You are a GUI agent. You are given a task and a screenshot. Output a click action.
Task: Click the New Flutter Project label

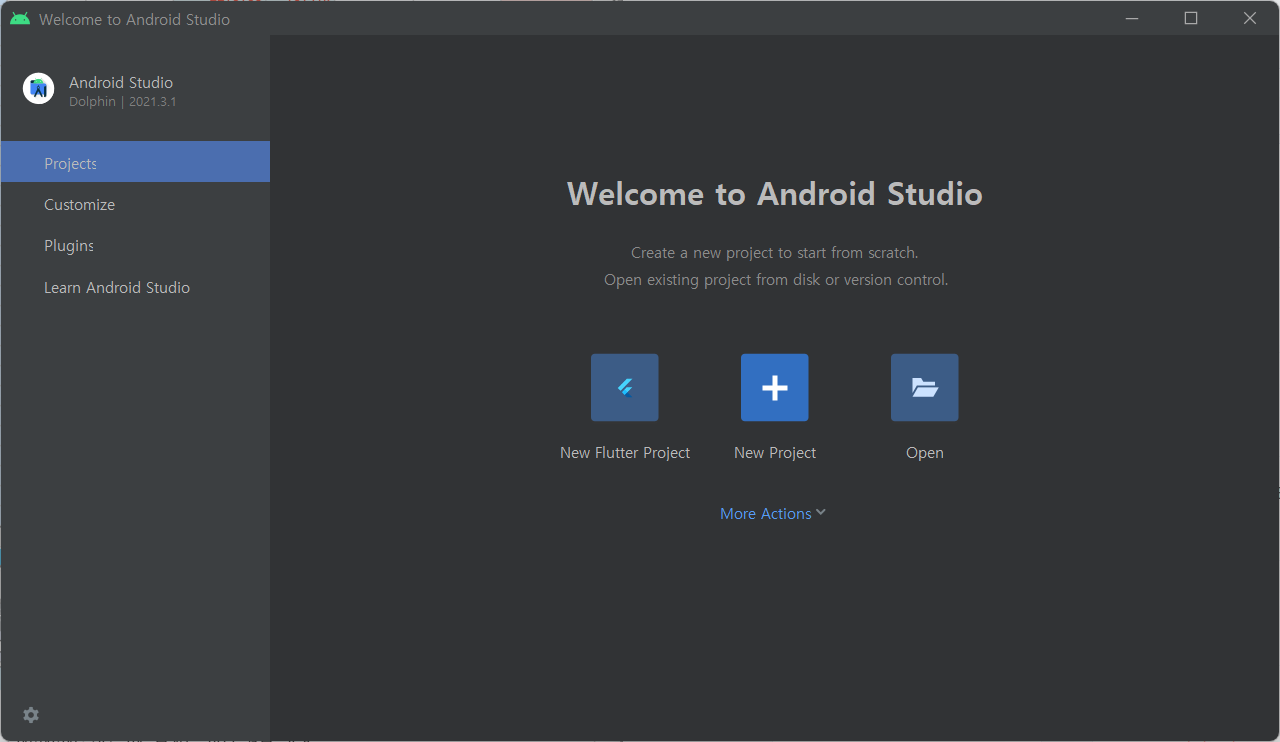tap(625, 453)
